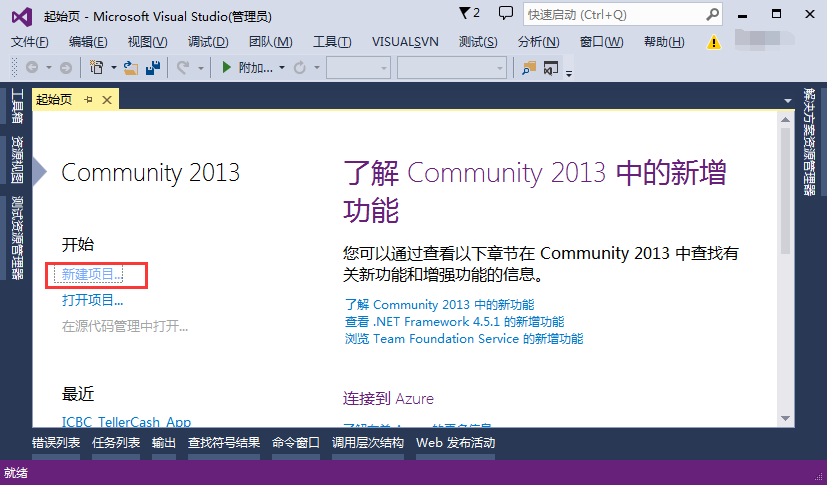Switch to the Web 发布活动 bottom tab
This screenshot has width=827, height=485.
456,443
